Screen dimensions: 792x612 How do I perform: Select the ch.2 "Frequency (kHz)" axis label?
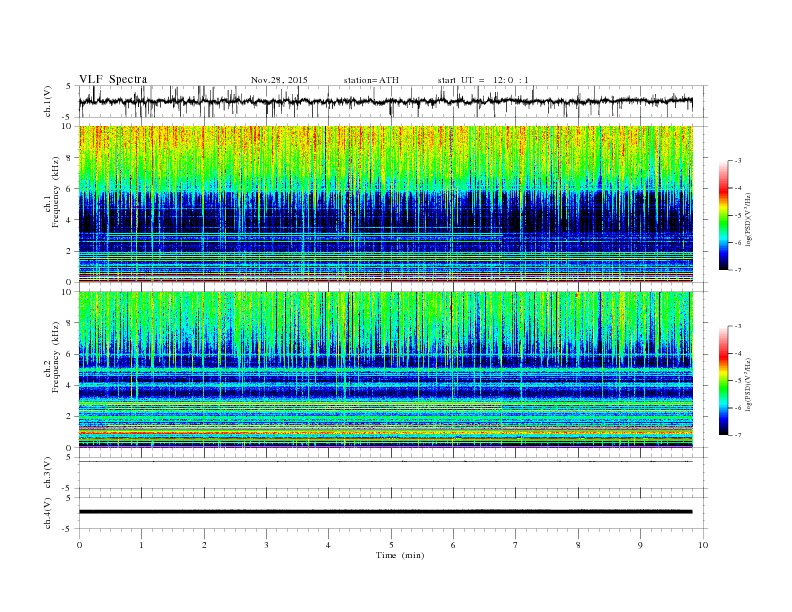(56, 356)
